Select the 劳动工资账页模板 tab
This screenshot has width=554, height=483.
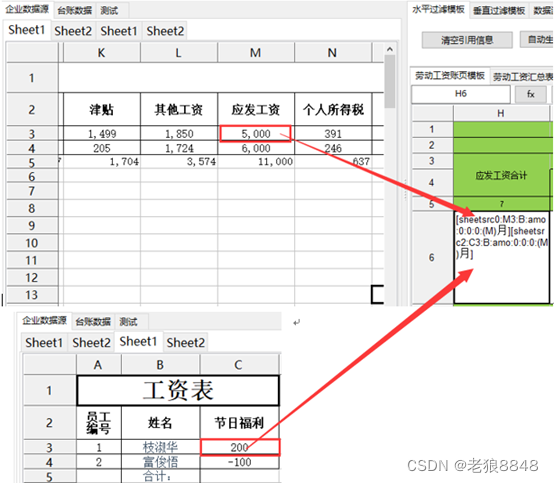coord(450,76)
